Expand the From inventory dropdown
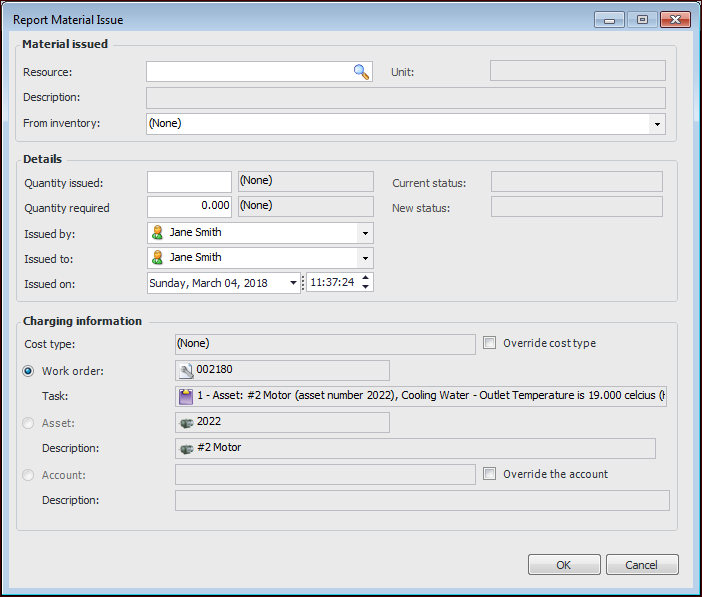 (657, 124)
